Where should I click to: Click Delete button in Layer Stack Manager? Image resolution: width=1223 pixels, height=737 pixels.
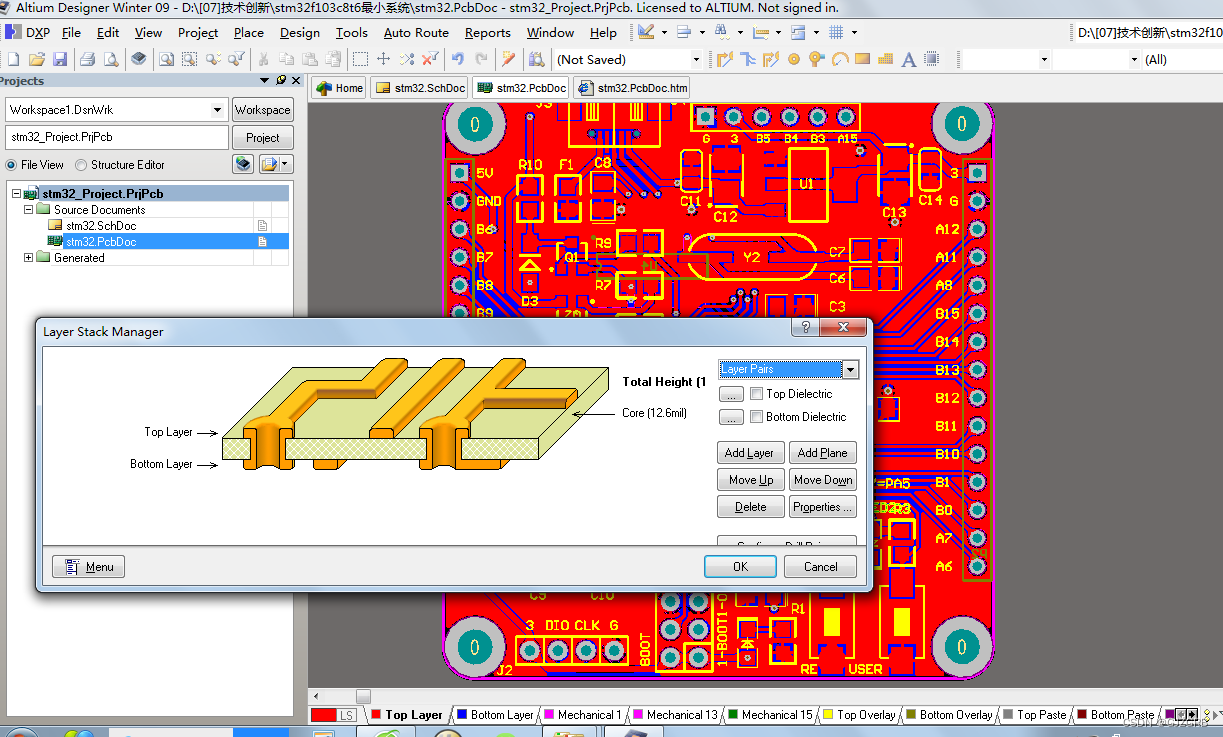751,507
